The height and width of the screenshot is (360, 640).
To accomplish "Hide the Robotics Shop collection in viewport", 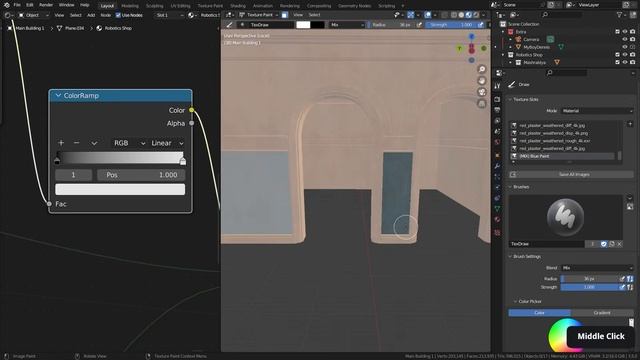I will [625, 55].
